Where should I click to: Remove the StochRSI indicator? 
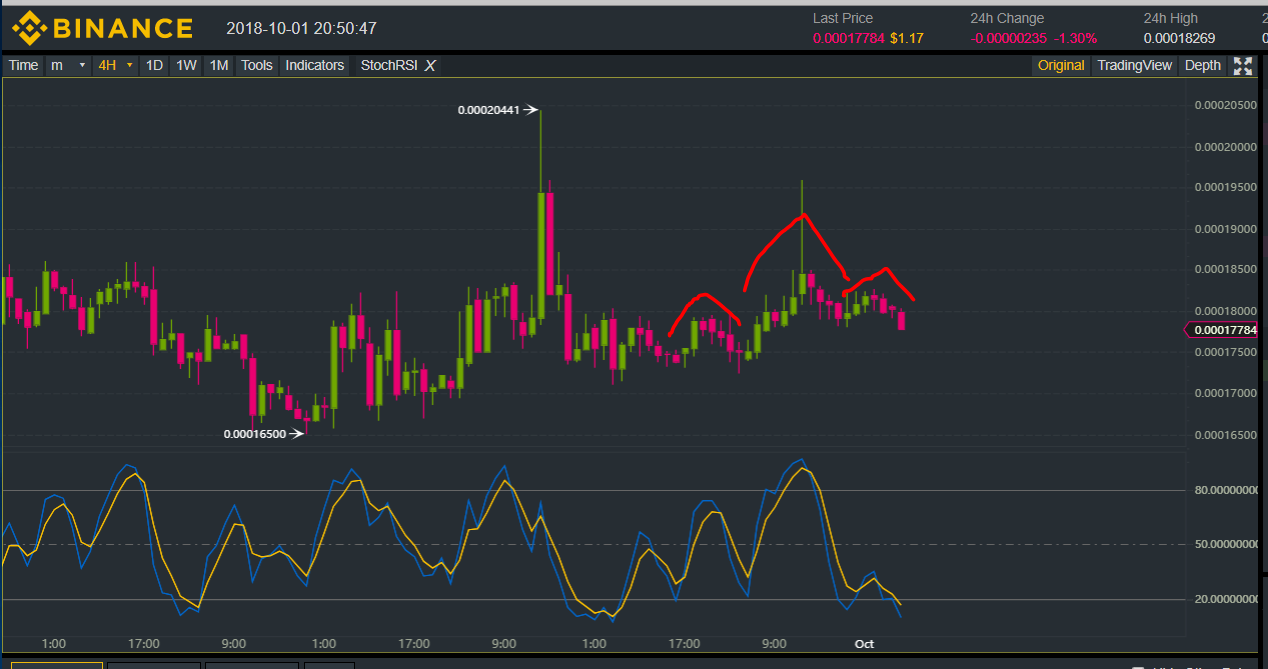pos(430,66)
